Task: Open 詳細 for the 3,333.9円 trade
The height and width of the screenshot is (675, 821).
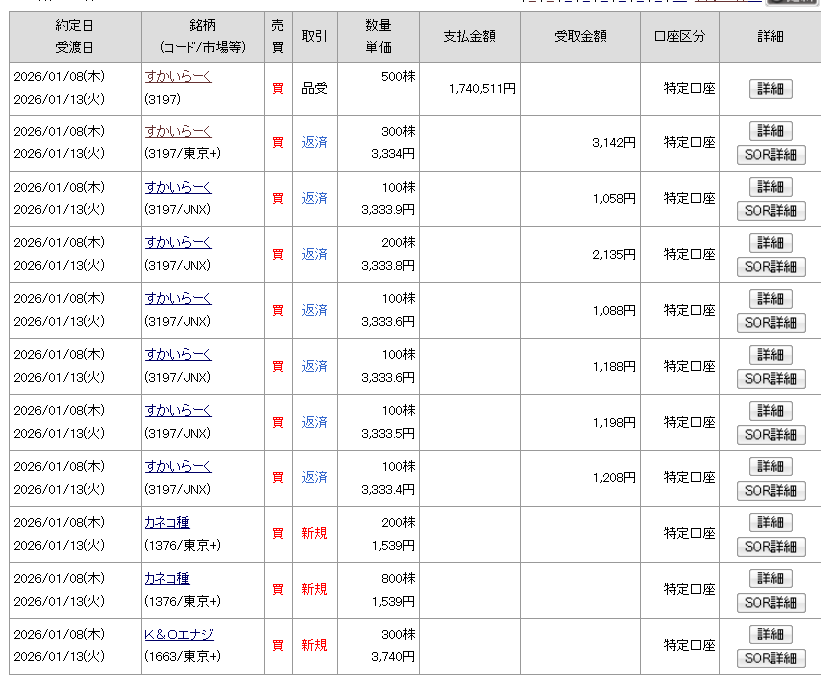Action: 770,187
